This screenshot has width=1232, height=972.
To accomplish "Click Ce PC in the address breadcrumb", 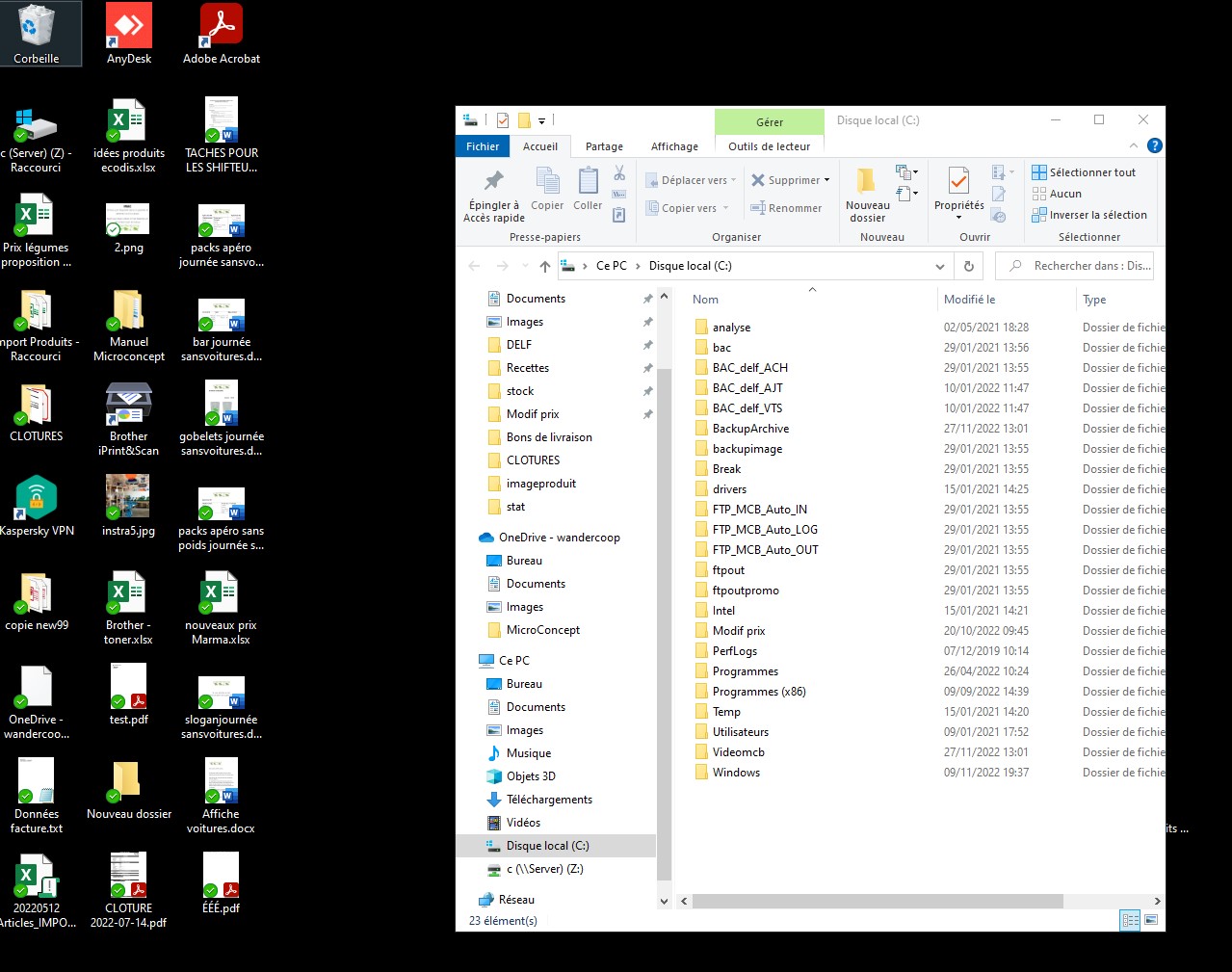I will coord(611,266).
